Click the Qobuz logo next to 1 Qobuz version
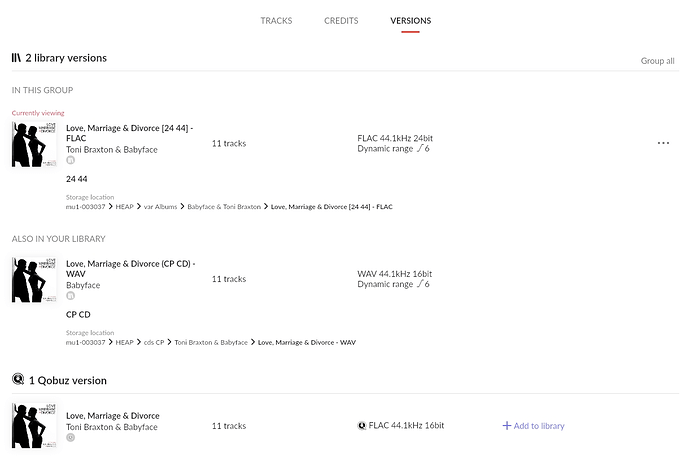Viewport: 690px width, 472px height. [18, 379]
